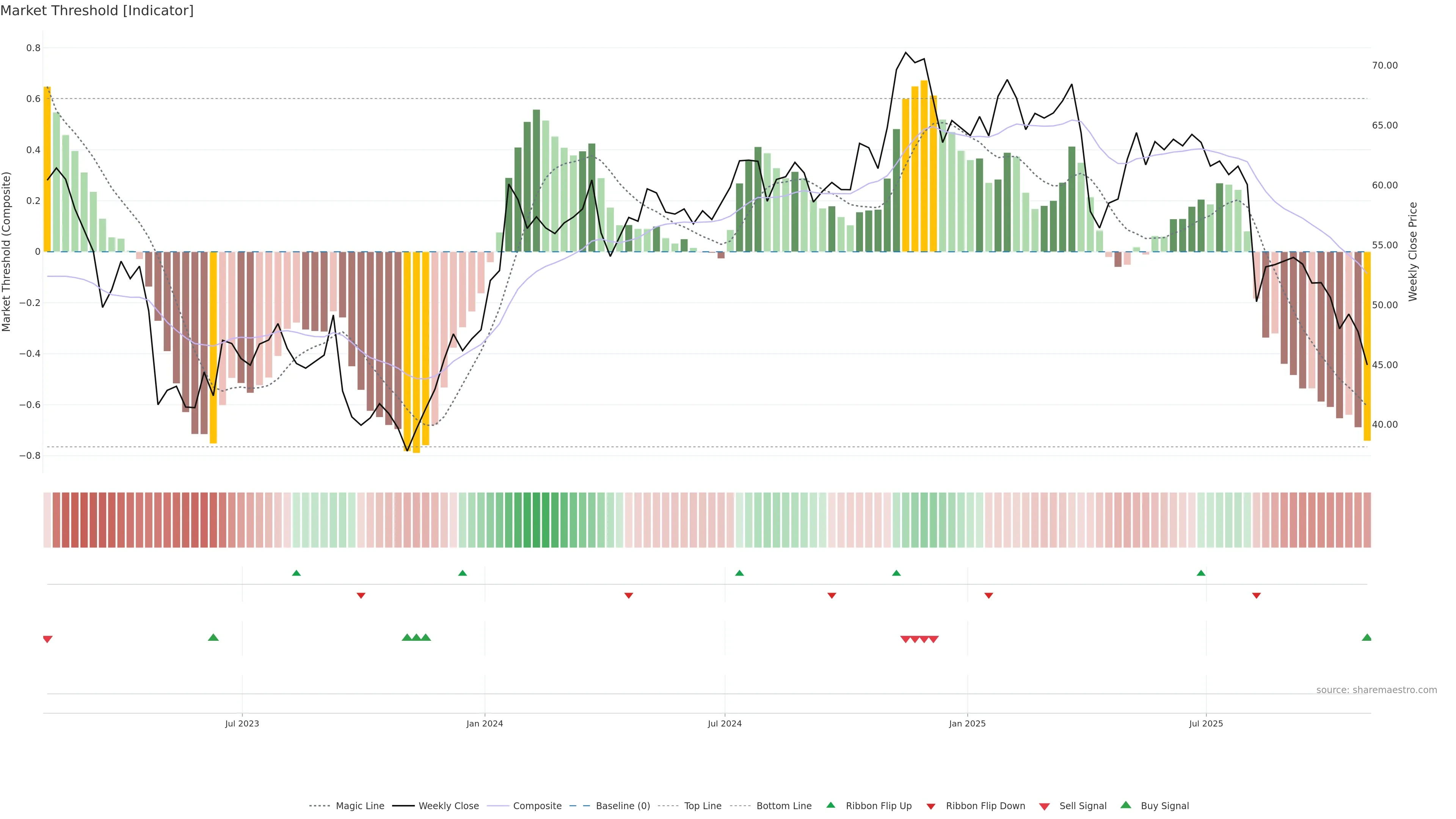Toggle the Composite legend entry
Screen dimensions: 1456x819
coord(537,806)
